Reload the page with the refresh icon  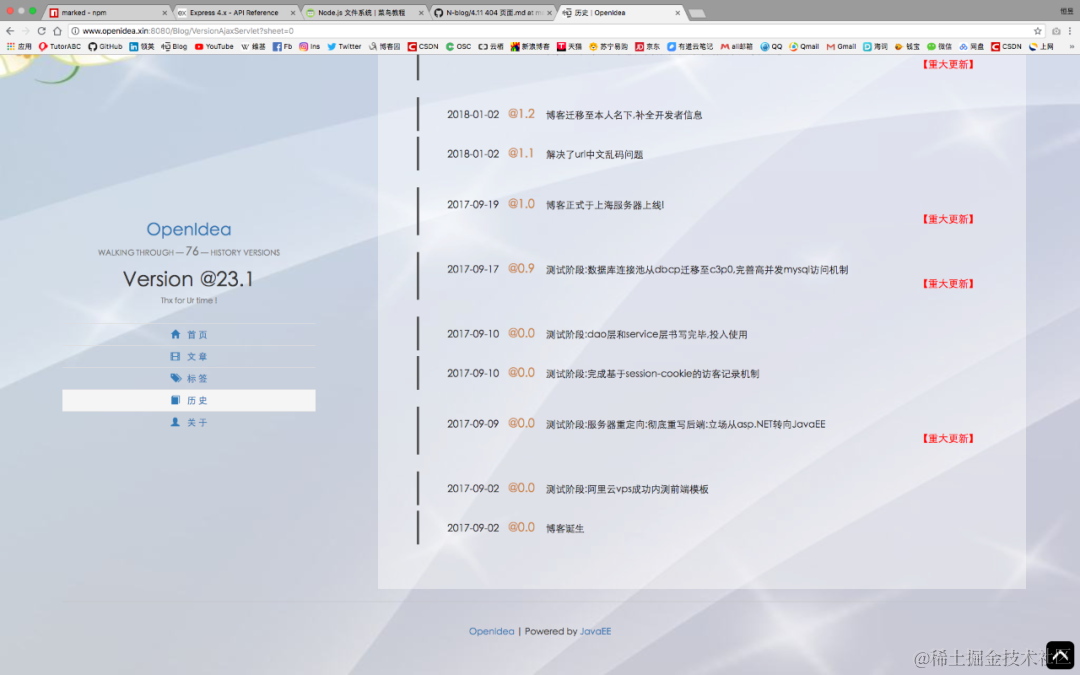[41, 31]
